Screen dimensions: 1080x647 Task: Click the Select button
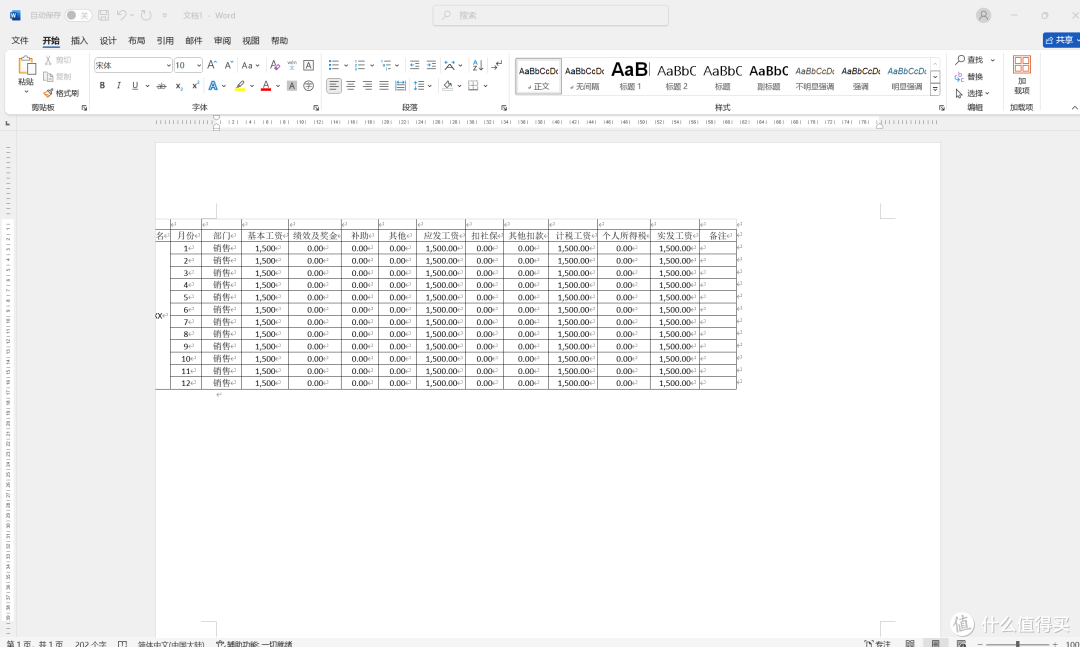pyautogui.click(x=973, y=93)
